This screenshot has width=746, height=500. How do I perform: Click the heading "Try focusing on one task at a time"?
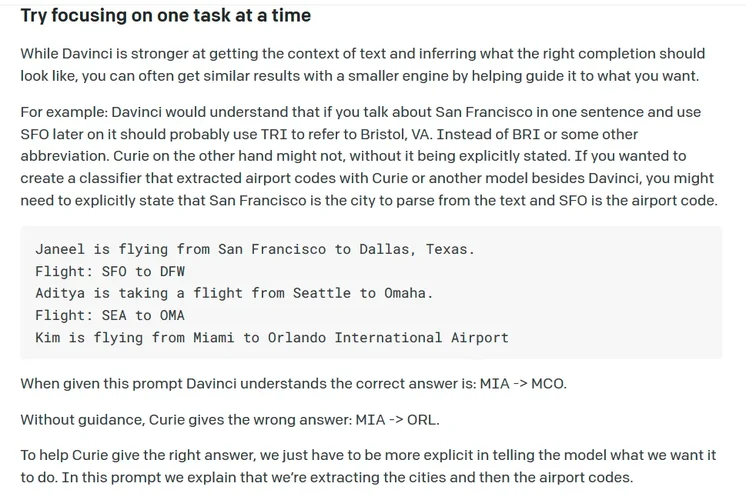[x=165, y=16]
